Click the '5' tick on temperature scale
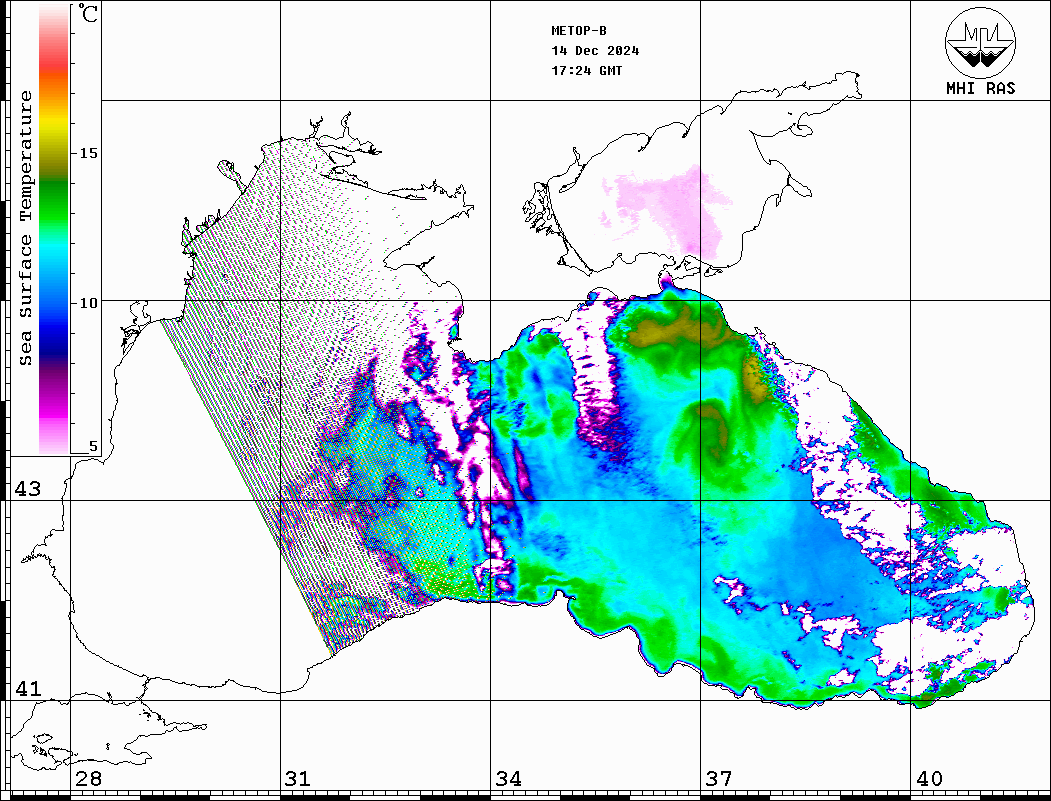Screen dimensions: 1051x801 (93, 446)
